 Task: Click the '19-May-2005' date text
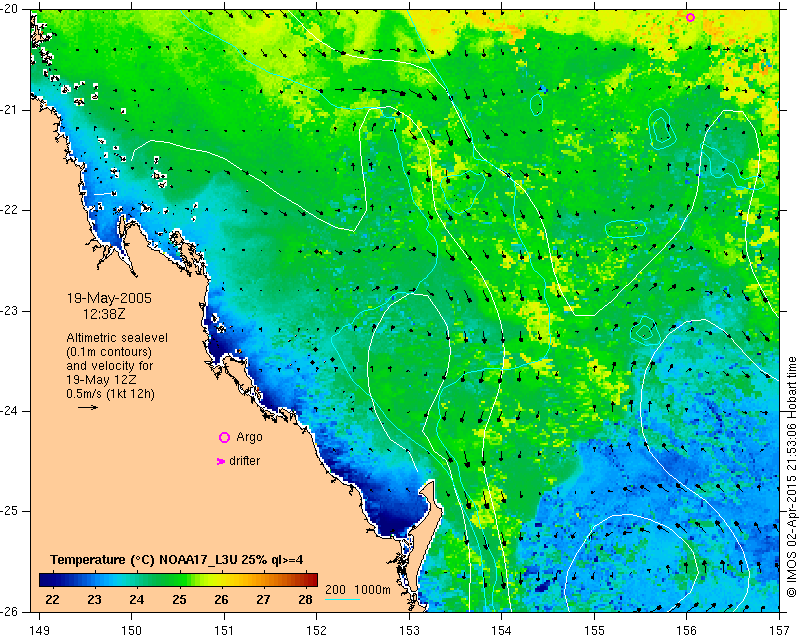(109, 298)
